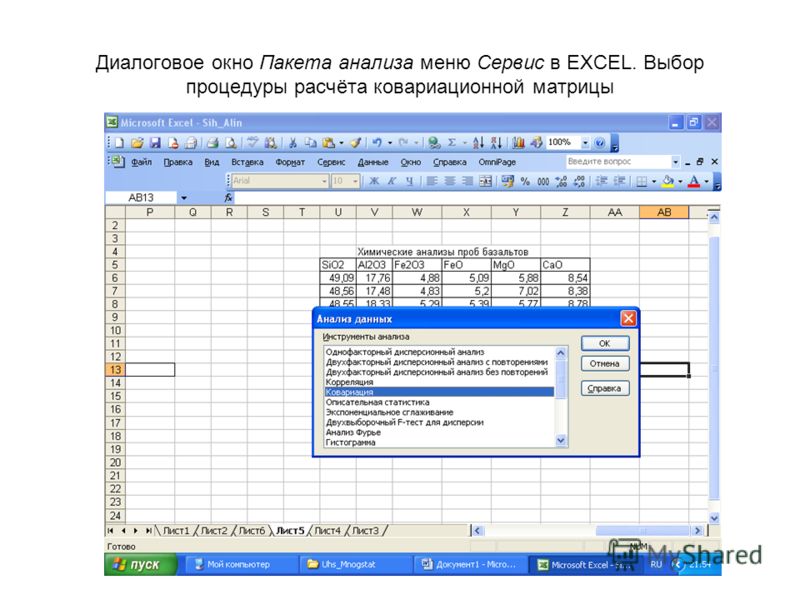Viewport: 800px width, 600px height.
Task: Open the Правка menu
Action: click(x=178, y=162)
